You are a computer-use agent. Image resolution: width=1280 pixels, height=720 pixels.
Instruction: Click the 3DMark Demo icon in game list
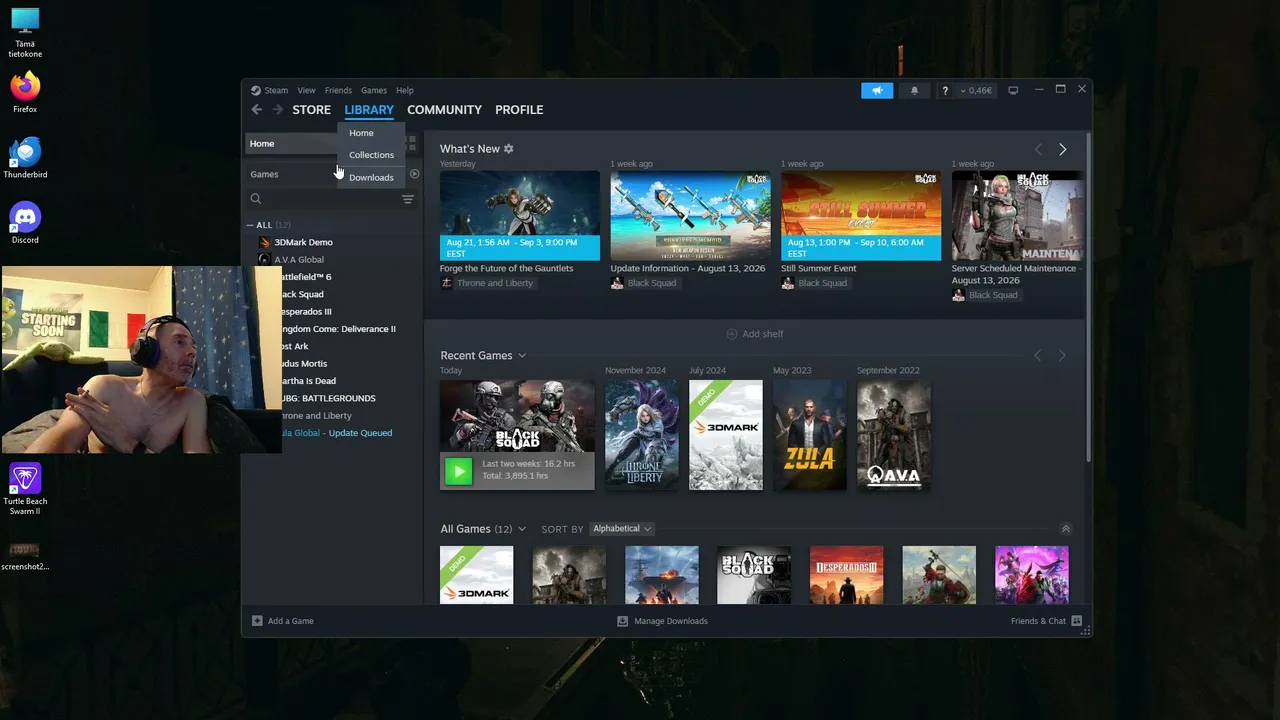(x=264, y=242)
